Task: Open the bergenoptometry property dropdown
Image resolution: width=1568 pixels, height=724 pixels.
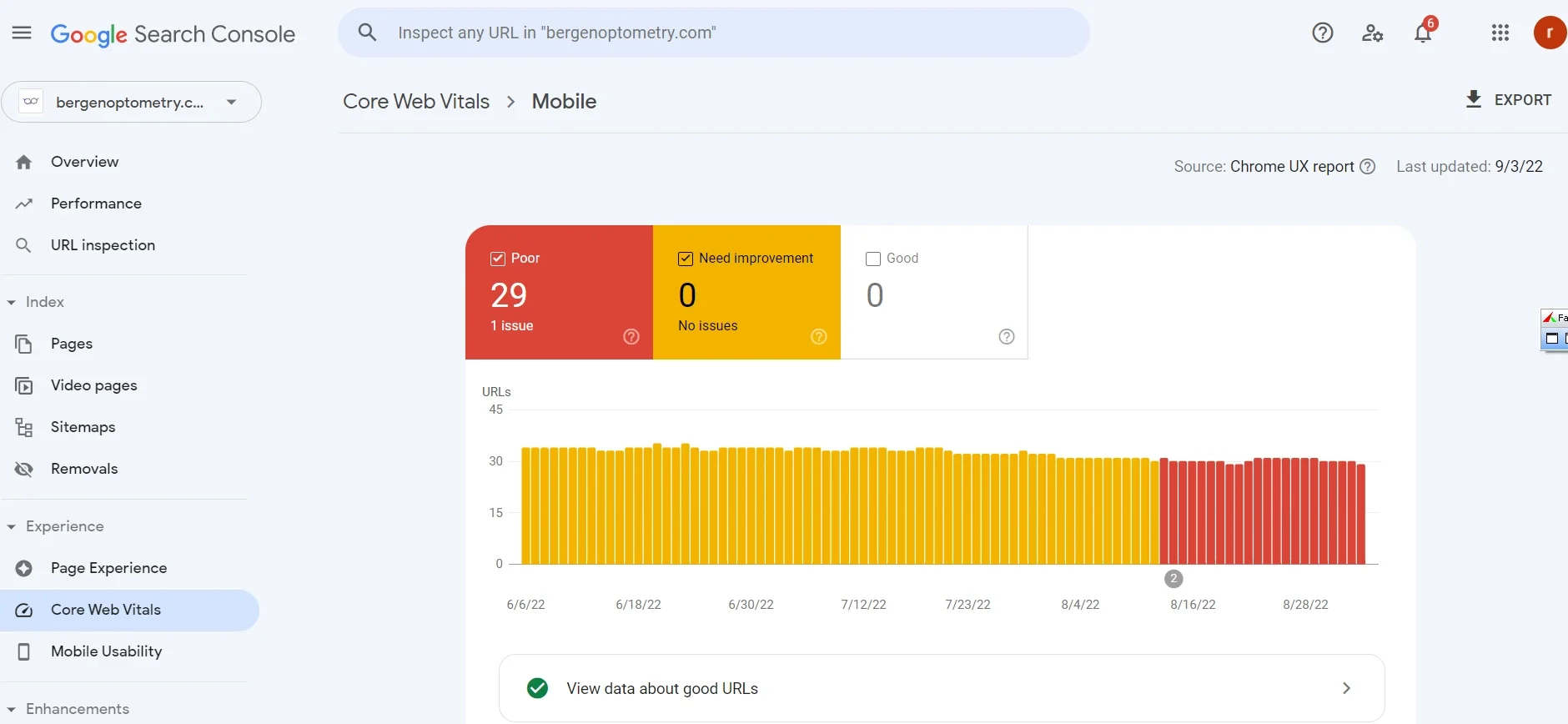Action: pyautogui.click(x=132, y=102)
